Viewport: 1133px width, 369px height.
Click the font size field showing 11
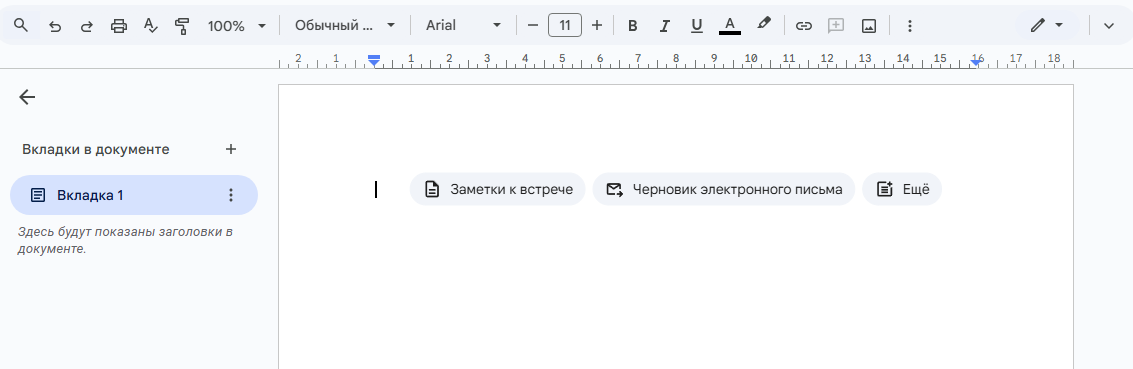point(565,25)
